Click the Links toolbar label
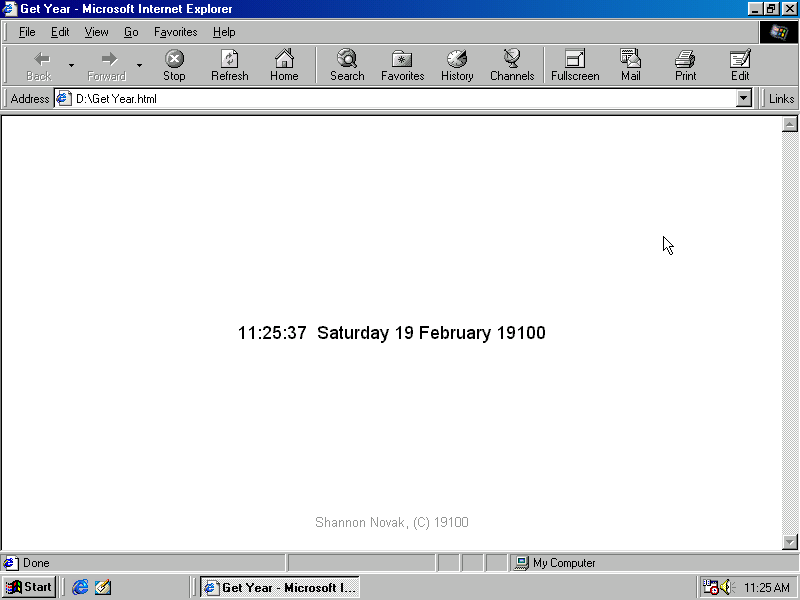The image size is (800, 600). pos(781,98)
